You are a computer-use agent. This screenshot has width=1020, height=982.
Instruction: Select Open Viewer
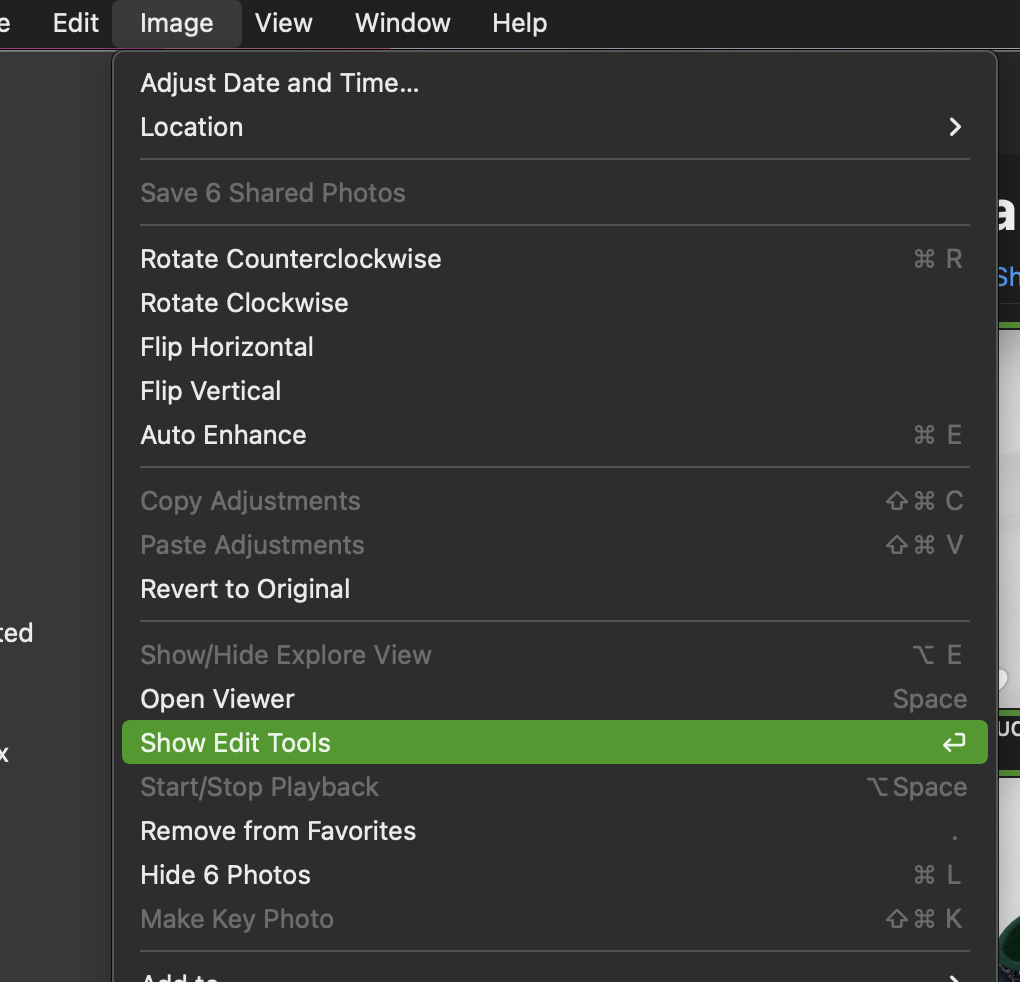tap(217, 699)
